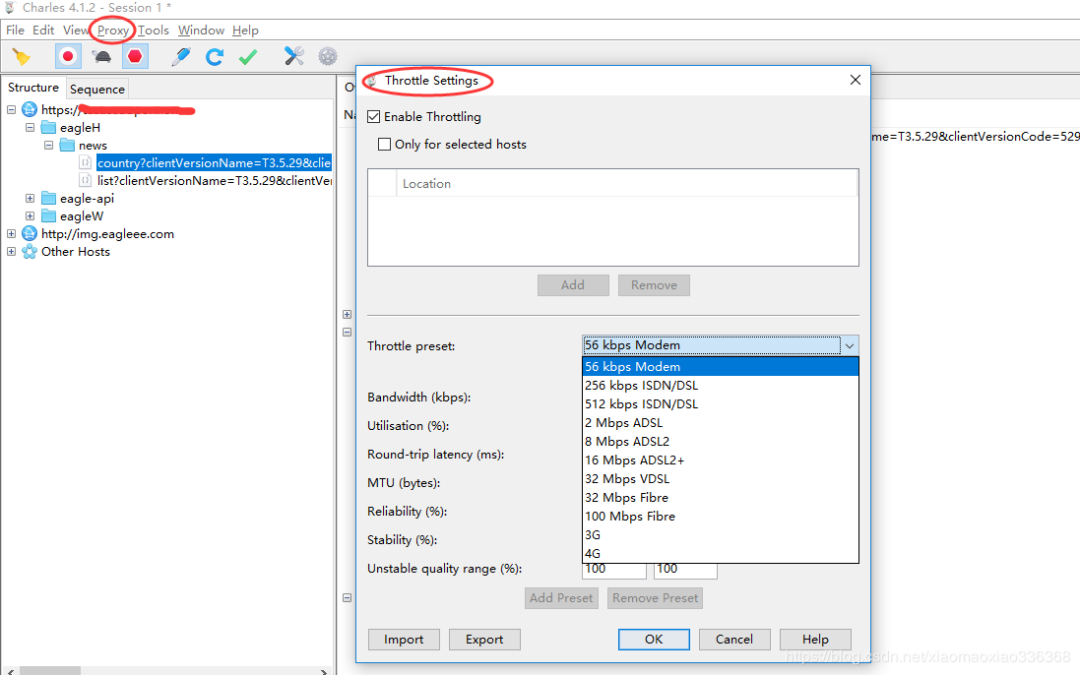
Task: Click the news folder icon
Action: tap(67, 145)
